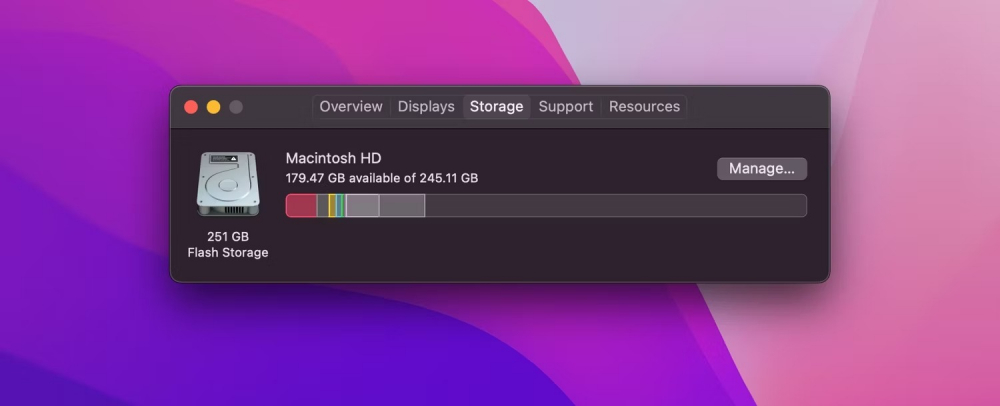1000x406 pixels.
Task: Click the empty free space of storage bar
Action: [x=615, y=205]
